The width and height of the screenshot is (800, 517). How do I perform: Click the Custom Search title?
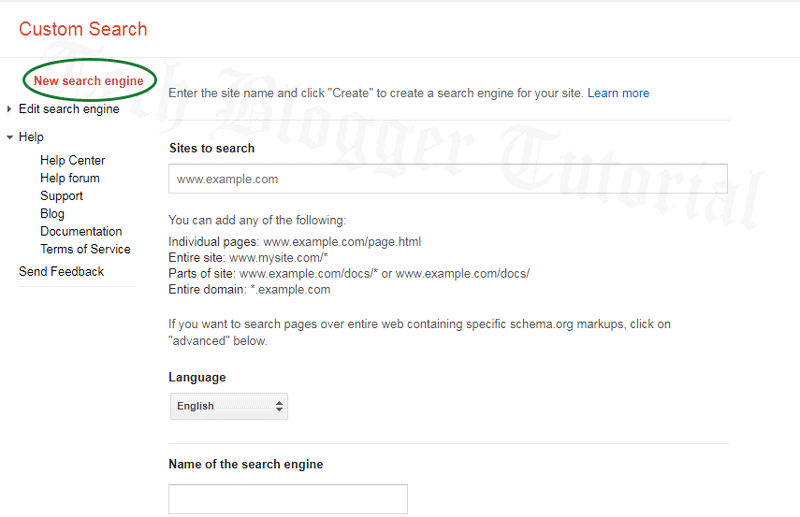(83, 29)
